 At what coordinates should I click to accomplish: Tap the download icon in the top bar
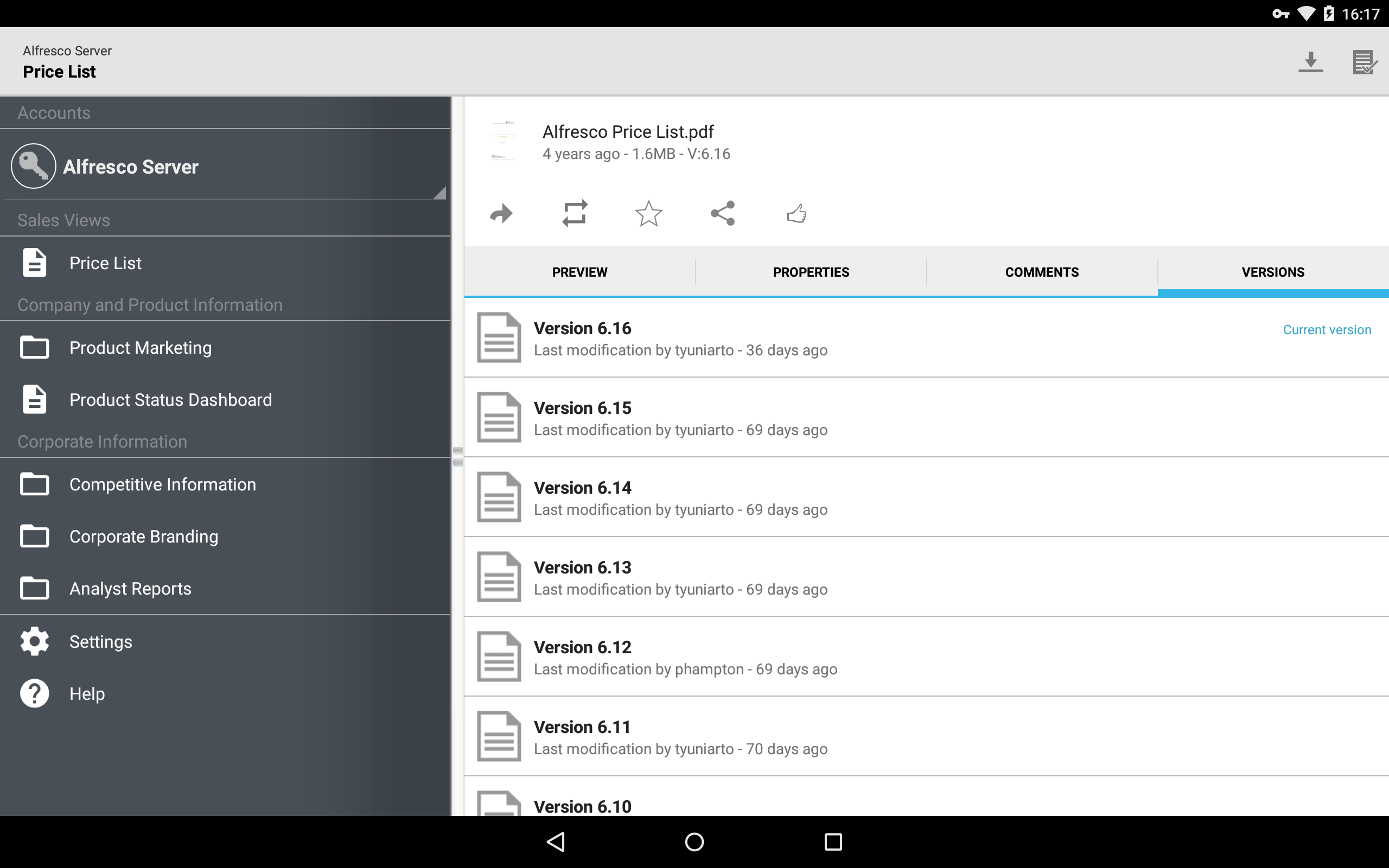click(1310, 61)
